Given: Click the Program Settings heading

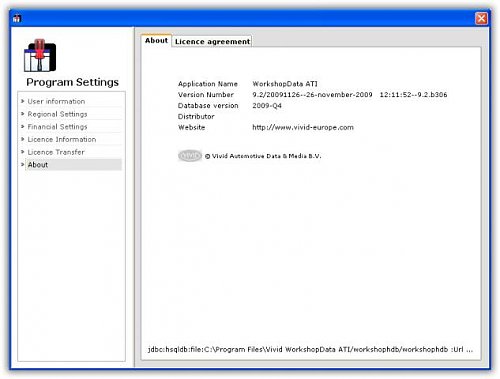Looking at the screenshot, I should (x=72, y=82).
